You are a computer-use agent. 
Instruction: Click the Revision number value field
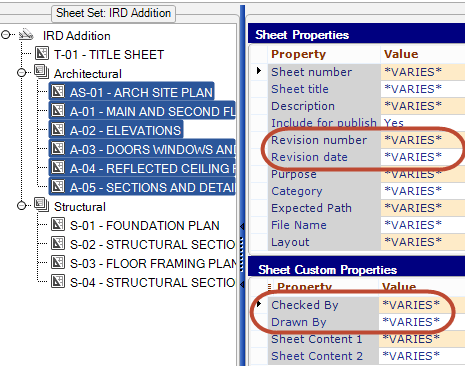coord(423,140)
